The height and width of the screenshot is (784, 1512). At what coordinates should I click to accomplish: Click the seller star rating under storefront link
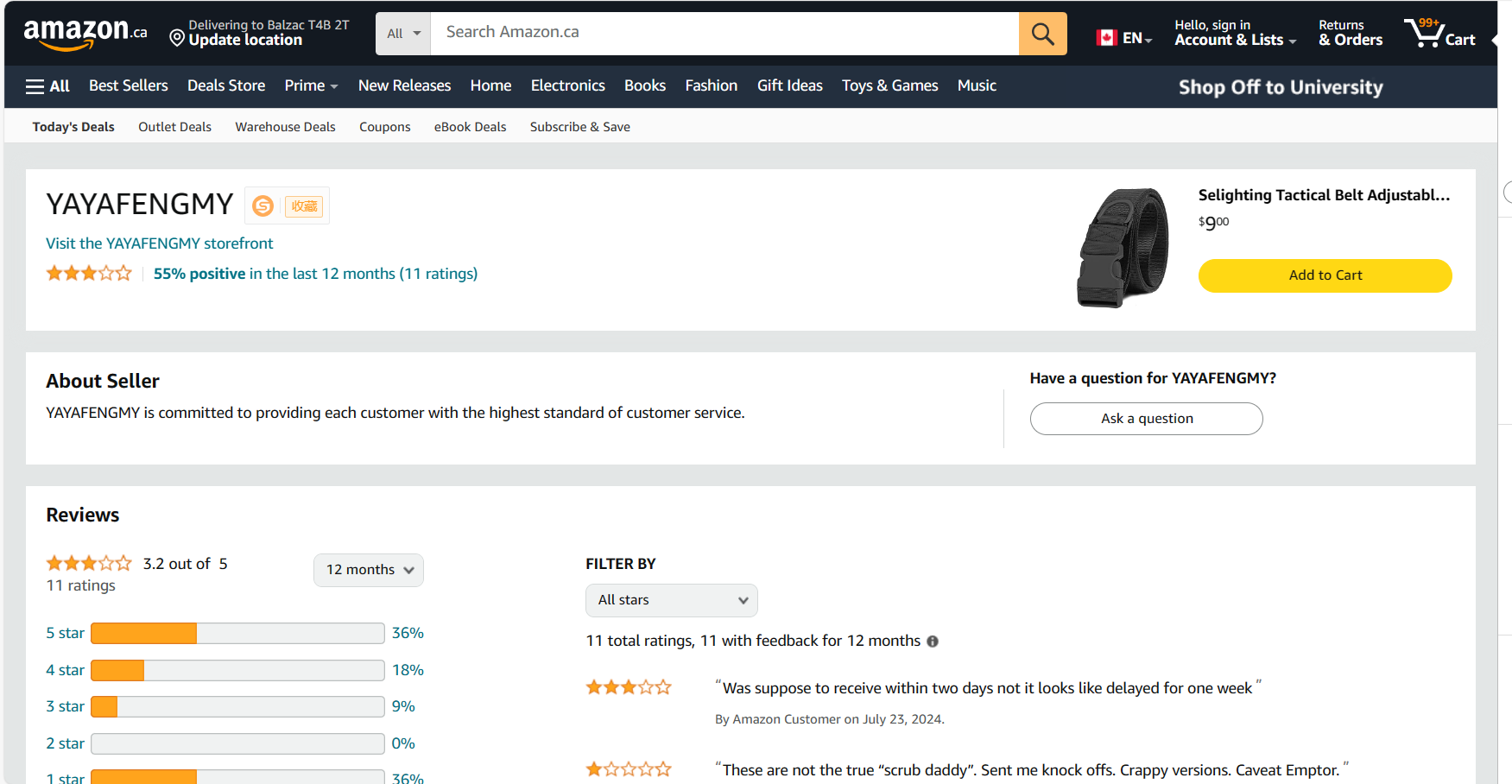[89, 274]
